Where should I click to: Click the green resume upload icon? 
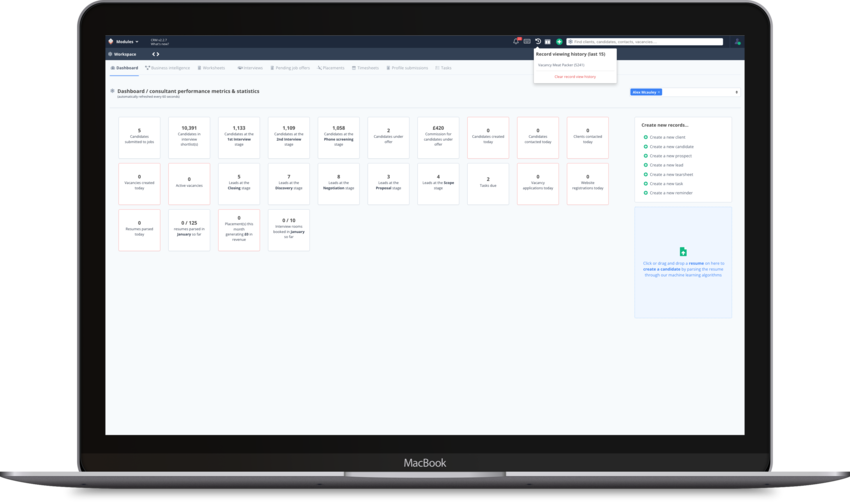click(683, 252)
